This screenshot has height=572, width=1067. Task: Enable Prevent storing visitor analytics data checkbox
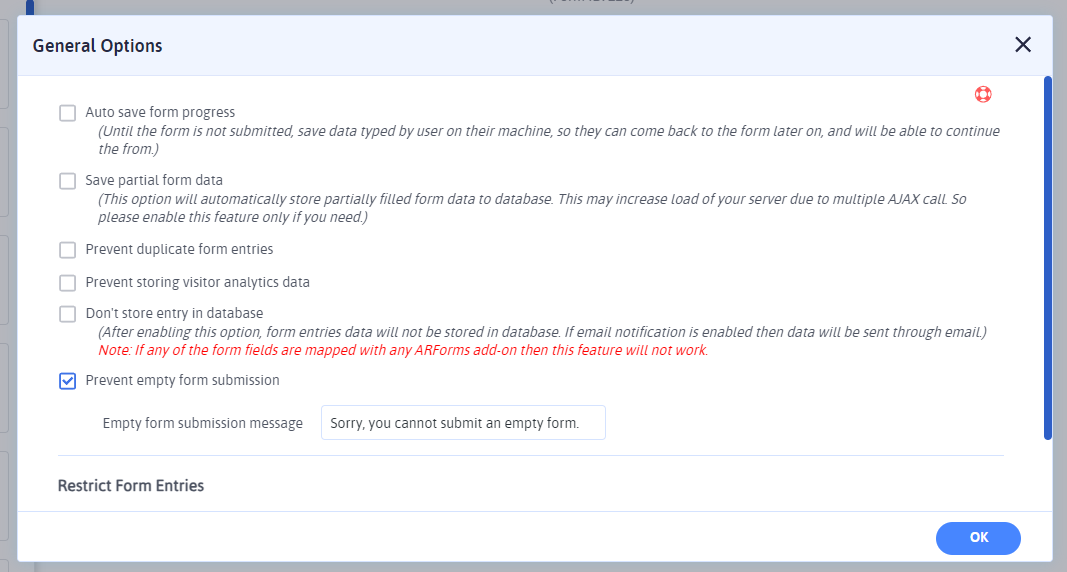pyautogui.click(x=68, y=283)
